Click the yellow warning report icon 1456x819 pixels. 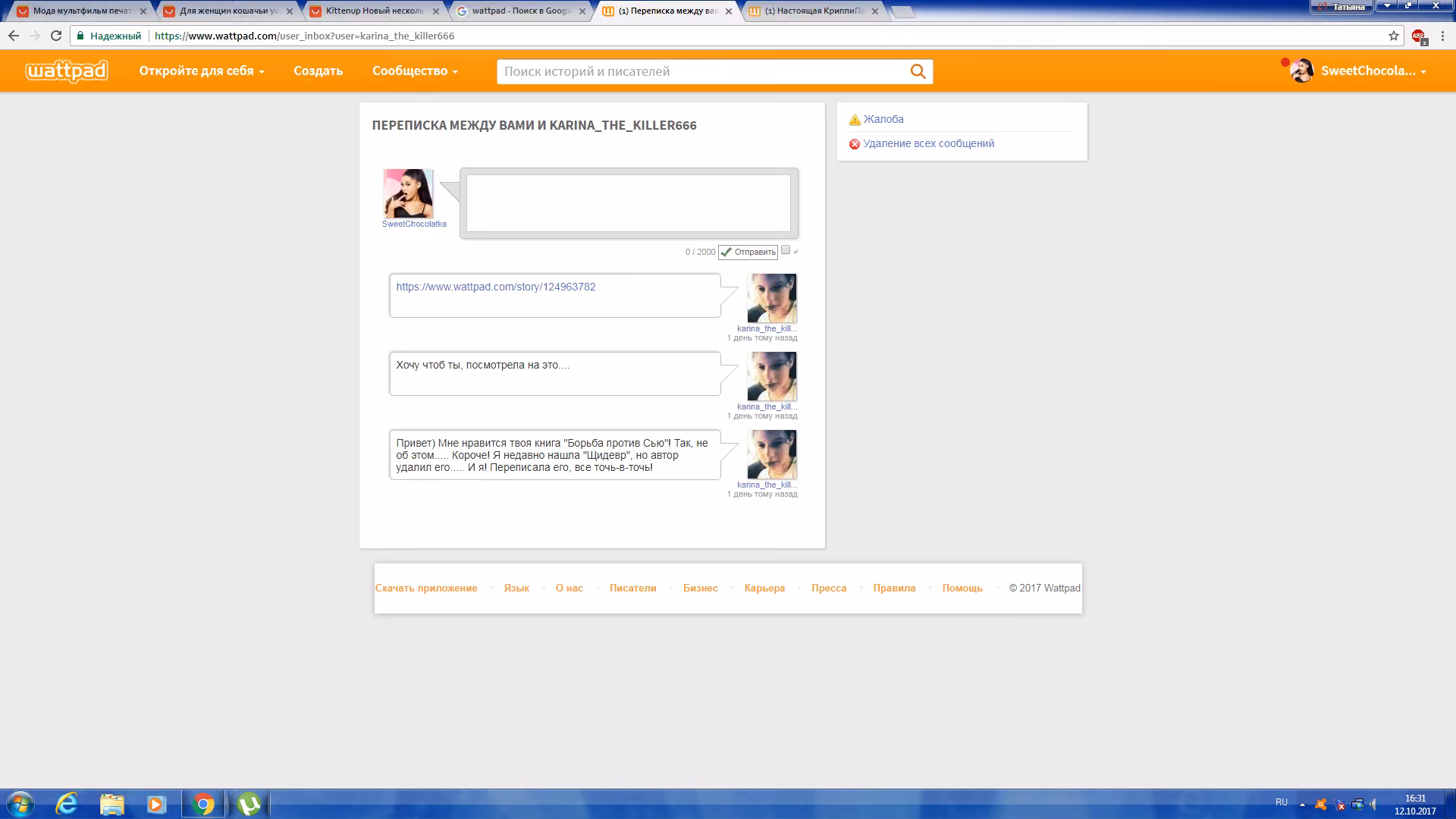(855, 120)
